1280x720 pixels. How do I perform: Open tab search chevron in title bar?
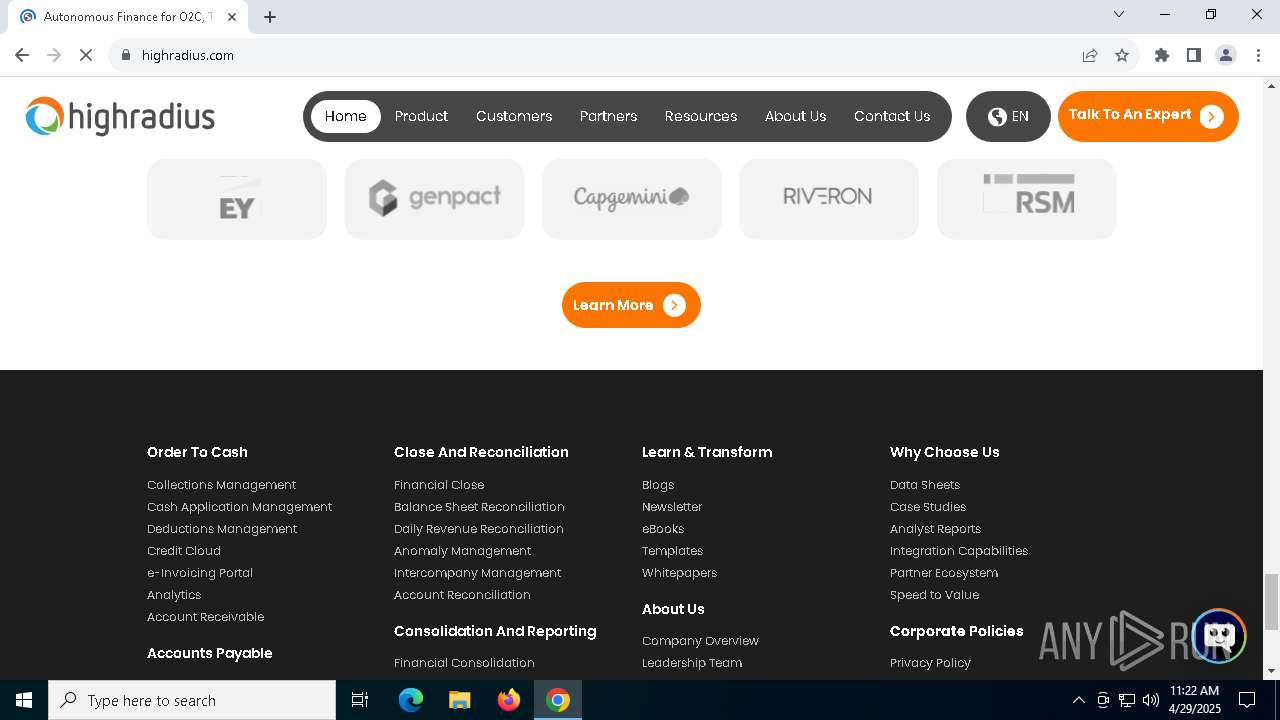tap(1119, 14)
